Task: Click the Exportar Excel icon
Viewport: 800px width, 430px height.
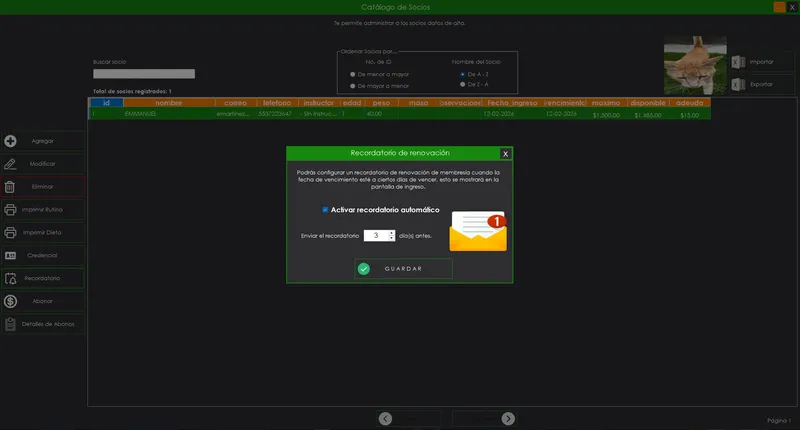Action: [x=739, y=84]
